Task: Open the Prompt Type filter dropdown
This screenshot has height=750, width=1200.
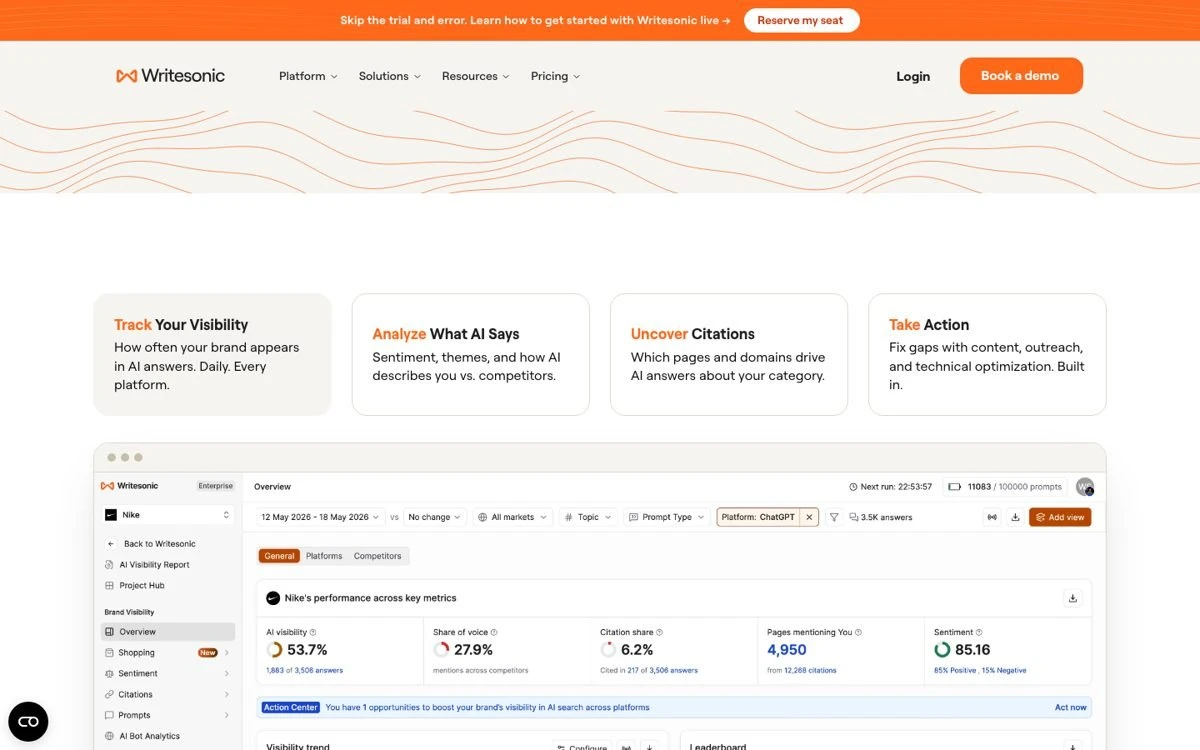Action: tap(666, 517)
